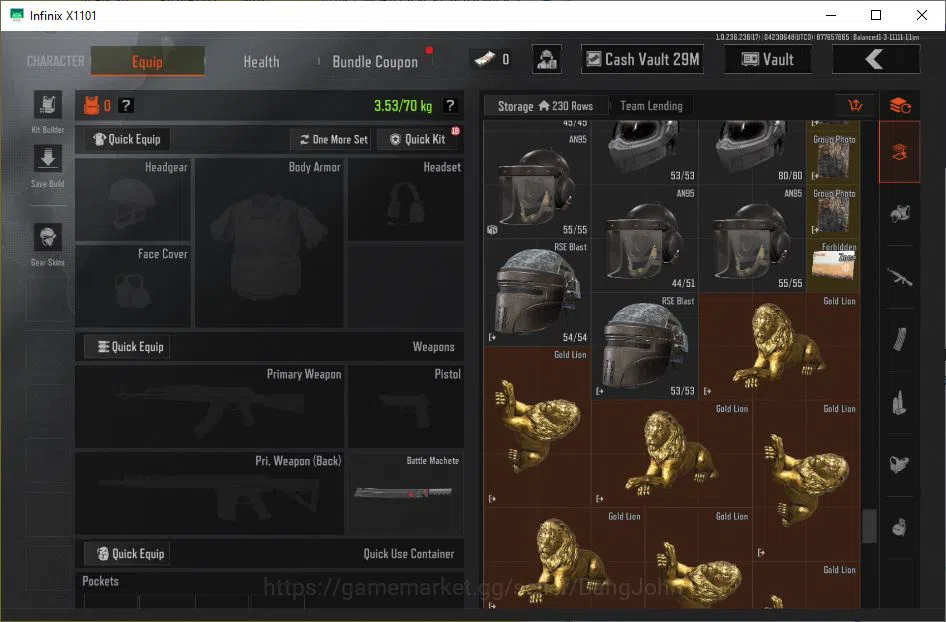The image size is (946, 622).
Task: Switch to the Health tab
Action: 261,62
